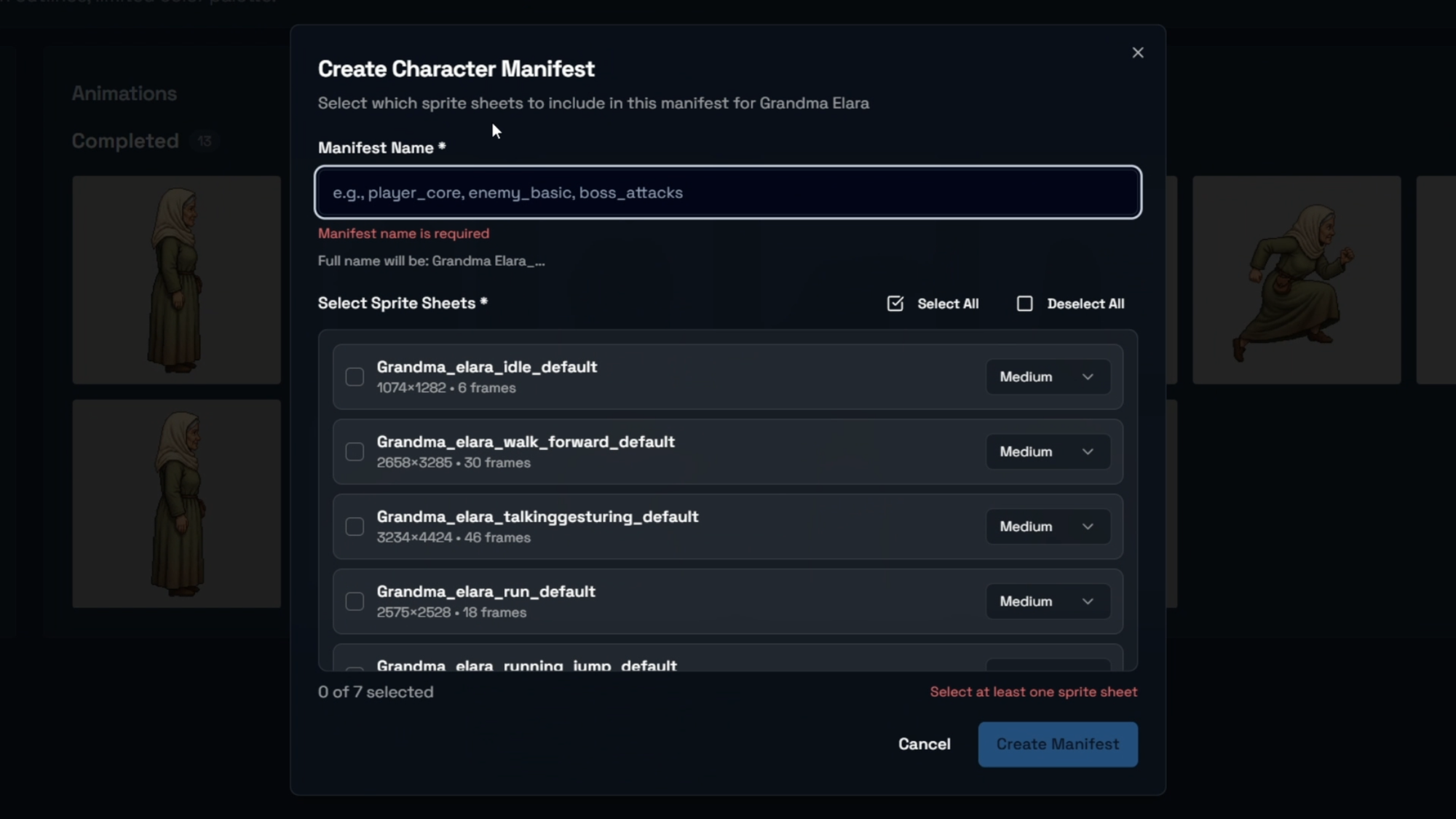
Task: Check Grandma_elara_idle_default sprite sheet
Action: [x=355, y=377]
